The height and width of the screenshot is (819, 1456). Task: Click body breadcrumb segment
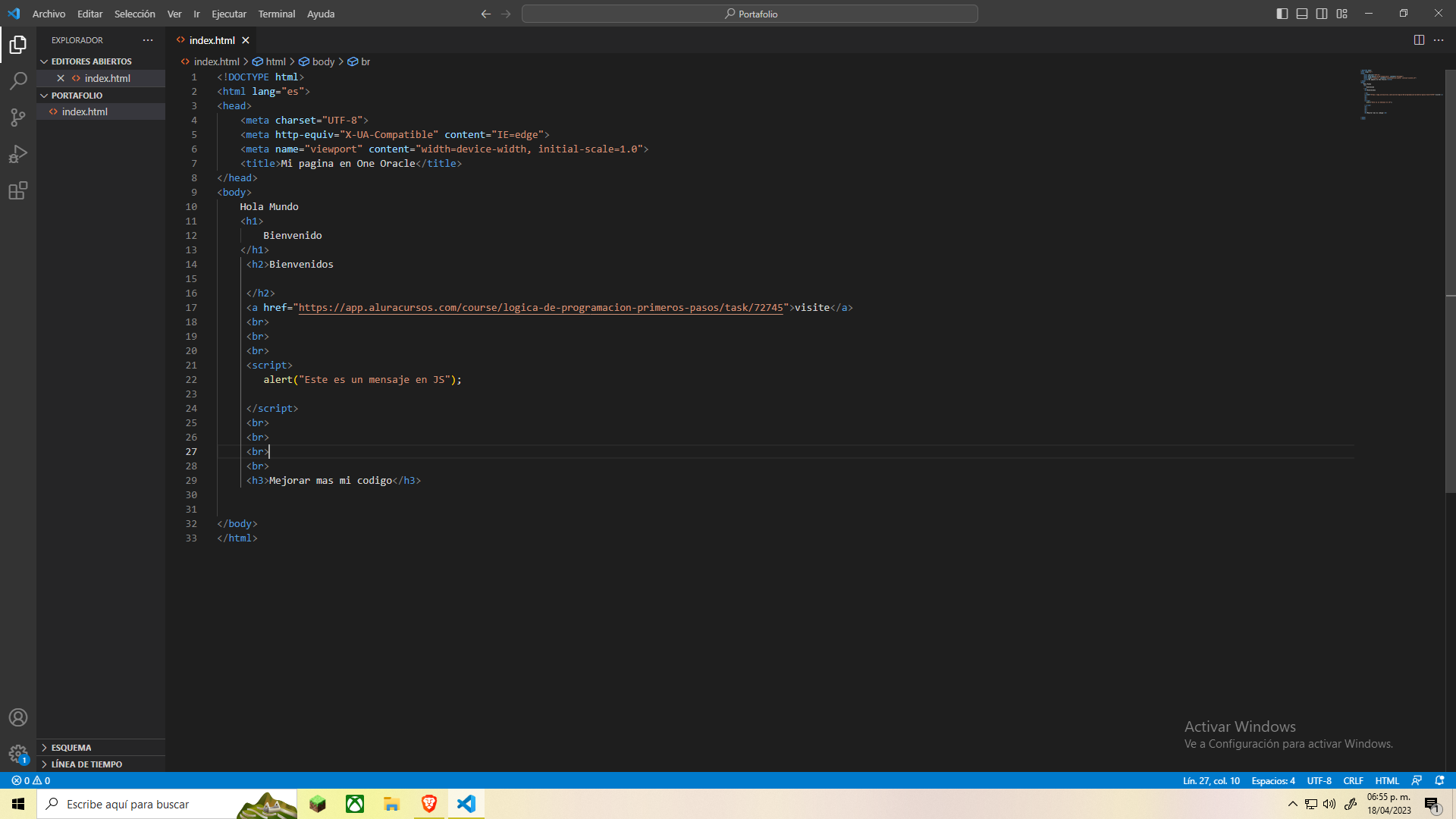coord(317,61)
